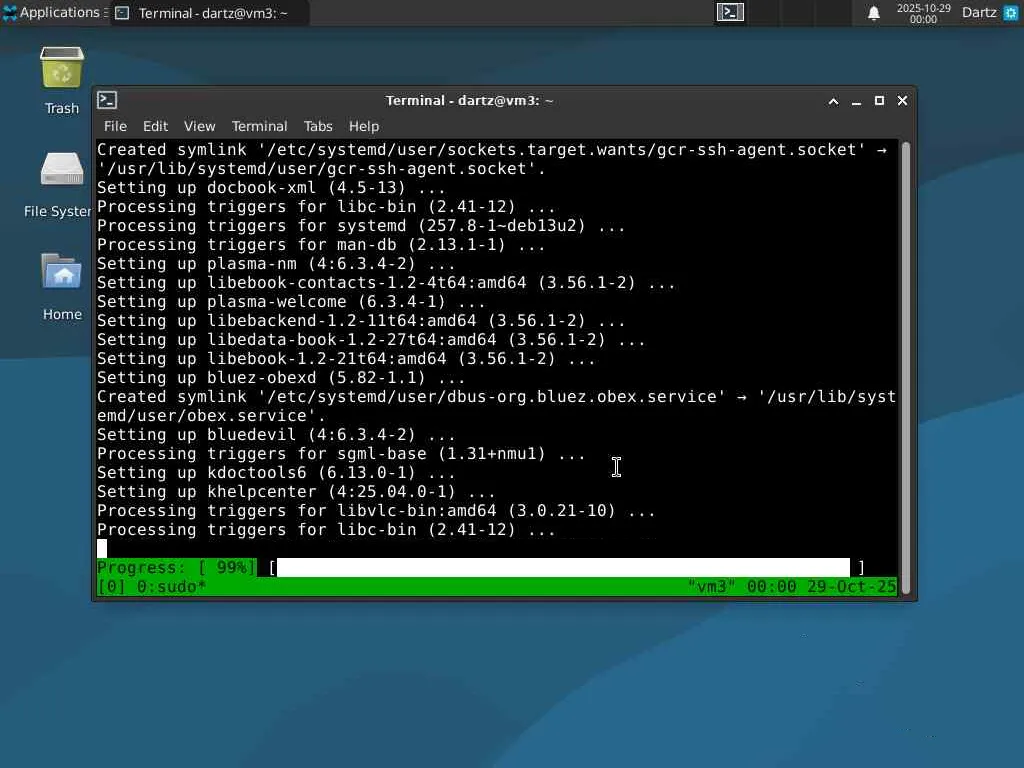The height and width of the screenshot is (768, 1024).
Task: Click the line 'Setting up plasma-nm'
Action: tap(276, 264)
